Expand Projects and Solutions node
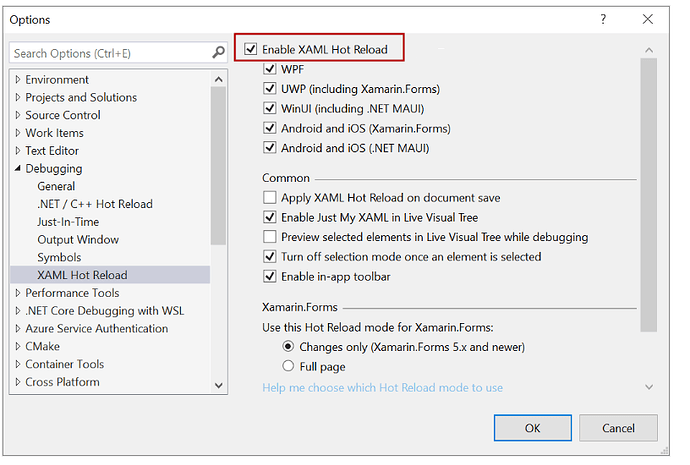 click(x=18, y=97)
